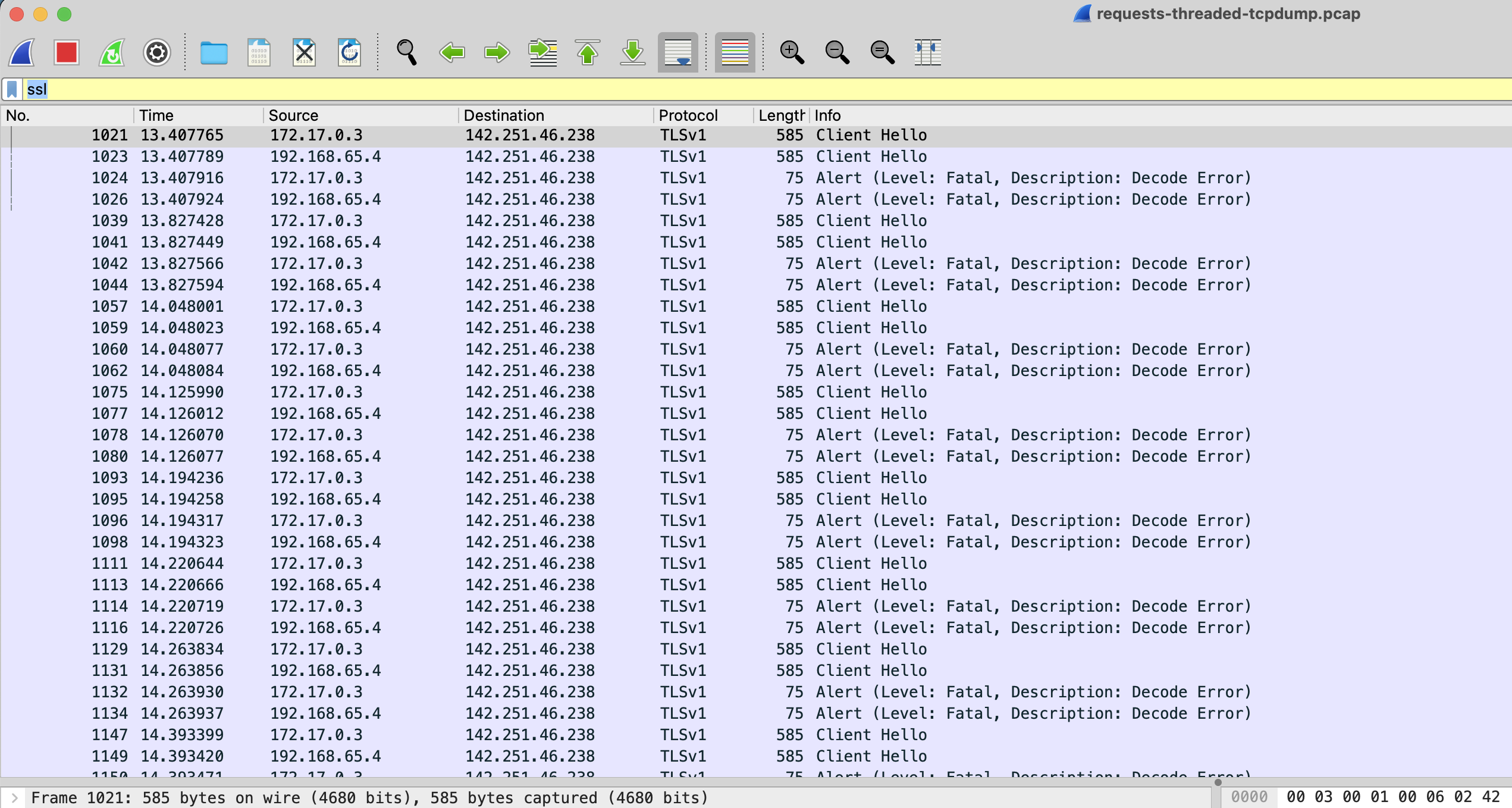The image size is (1512, 808).
Task: Select packet 1111 row
Action: point(756,563)
